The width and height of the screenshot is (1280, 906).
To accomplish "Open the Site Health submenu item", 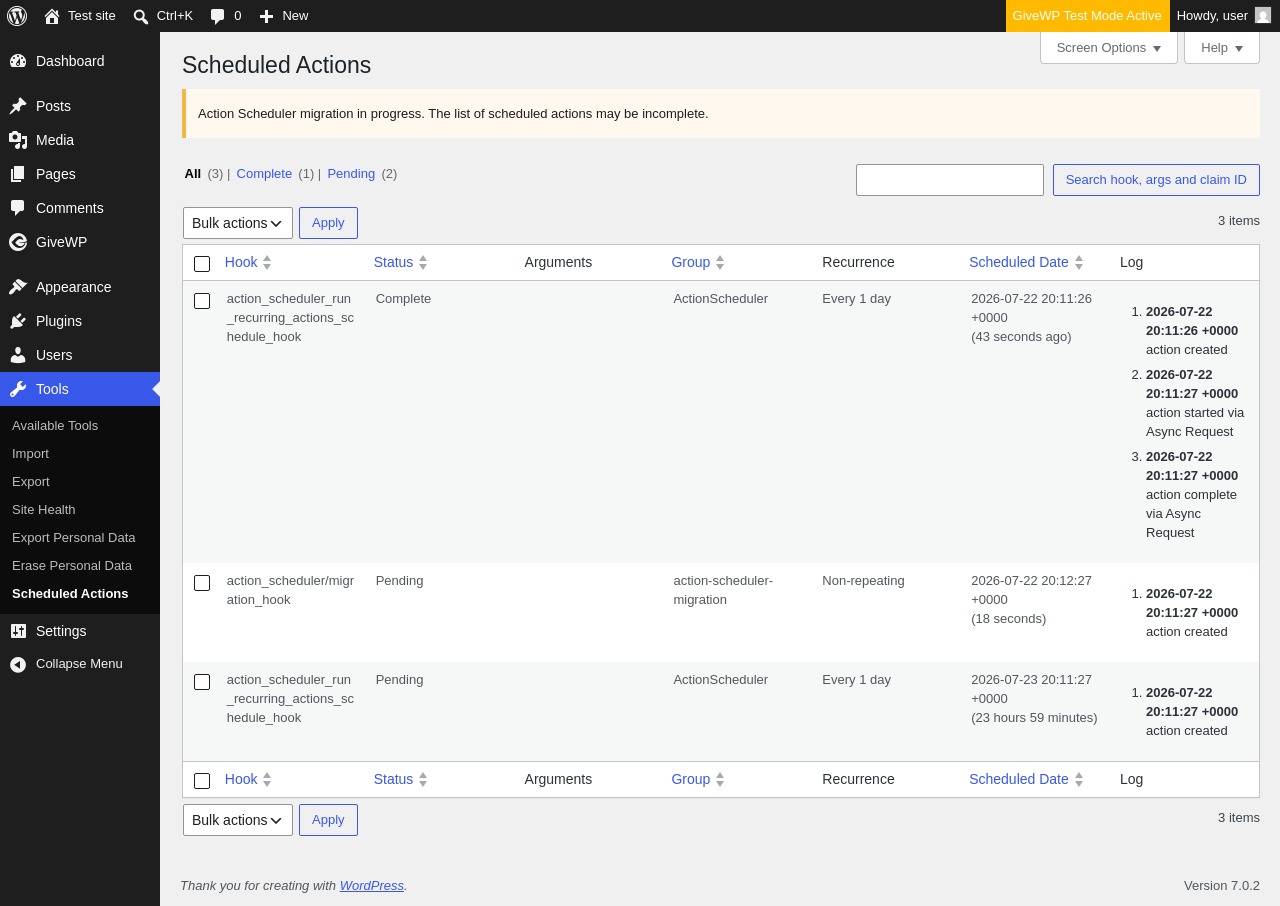I will point(43,509).
